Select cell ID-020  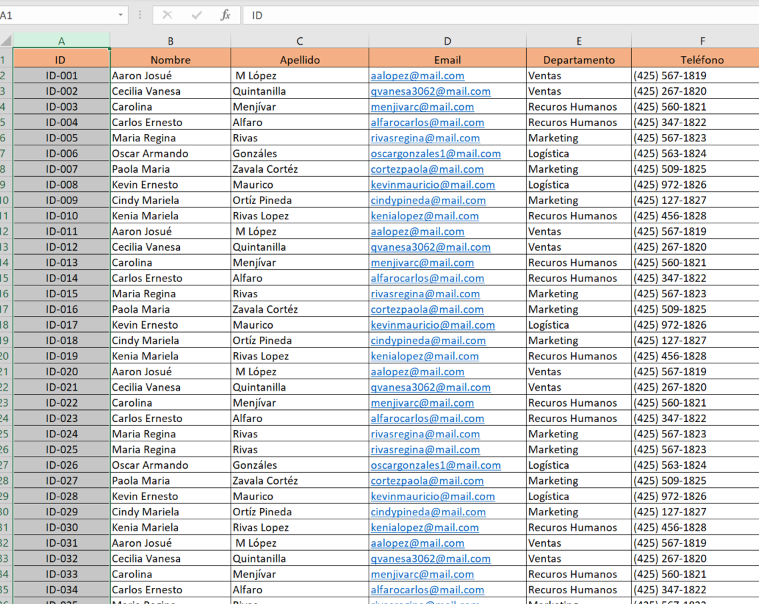pos(61,371)
